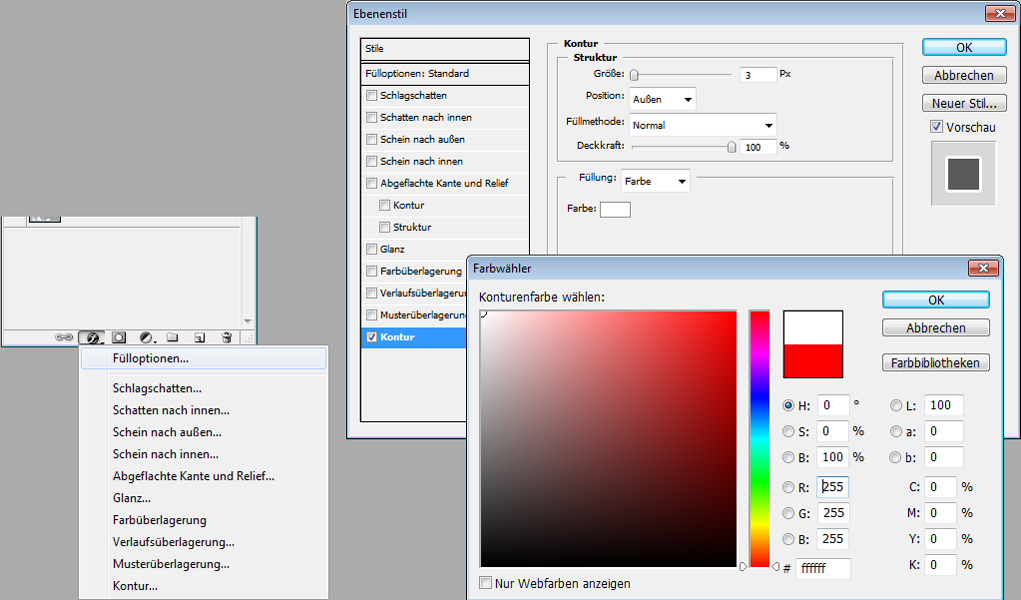Choose Schlagschatten... from the popup menu
The width and height of the screenshot is (1021, 600).
203,388
